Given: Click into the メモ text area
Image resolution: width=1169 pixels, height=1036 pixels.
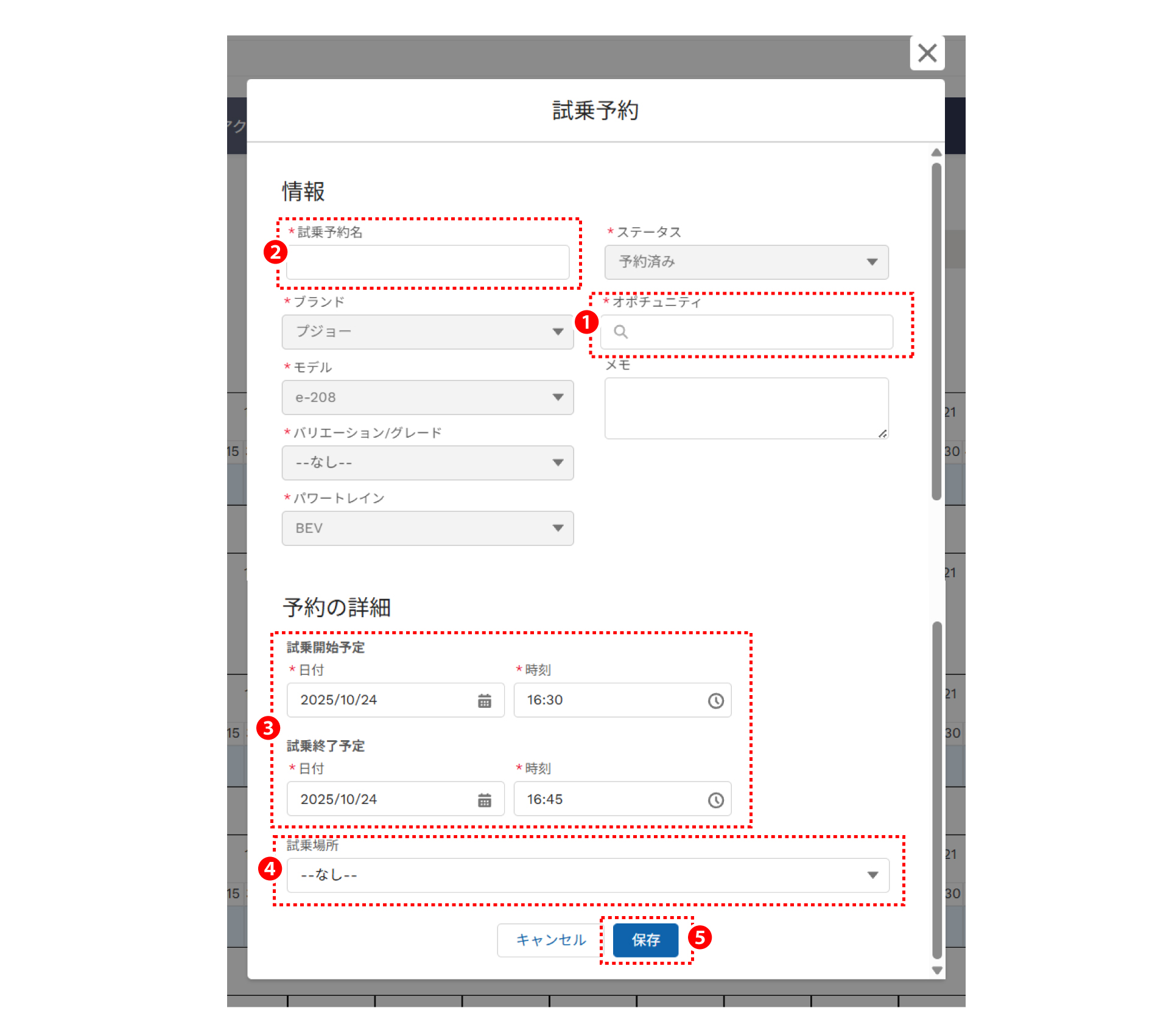Looking at the screenshot, I should click(x=746, y=408).
